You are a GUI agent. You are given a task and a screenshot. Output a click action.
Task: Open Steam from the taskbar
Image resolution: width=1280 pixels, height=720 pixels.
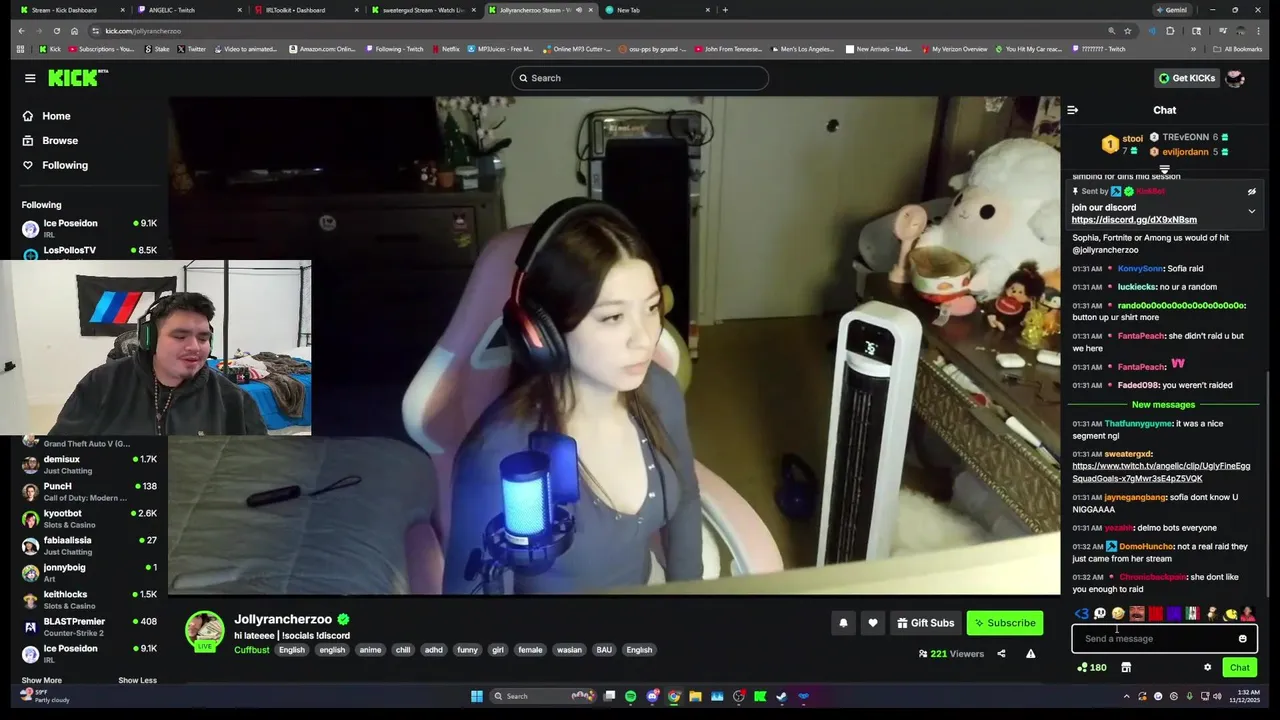click(x=782, y=696)
